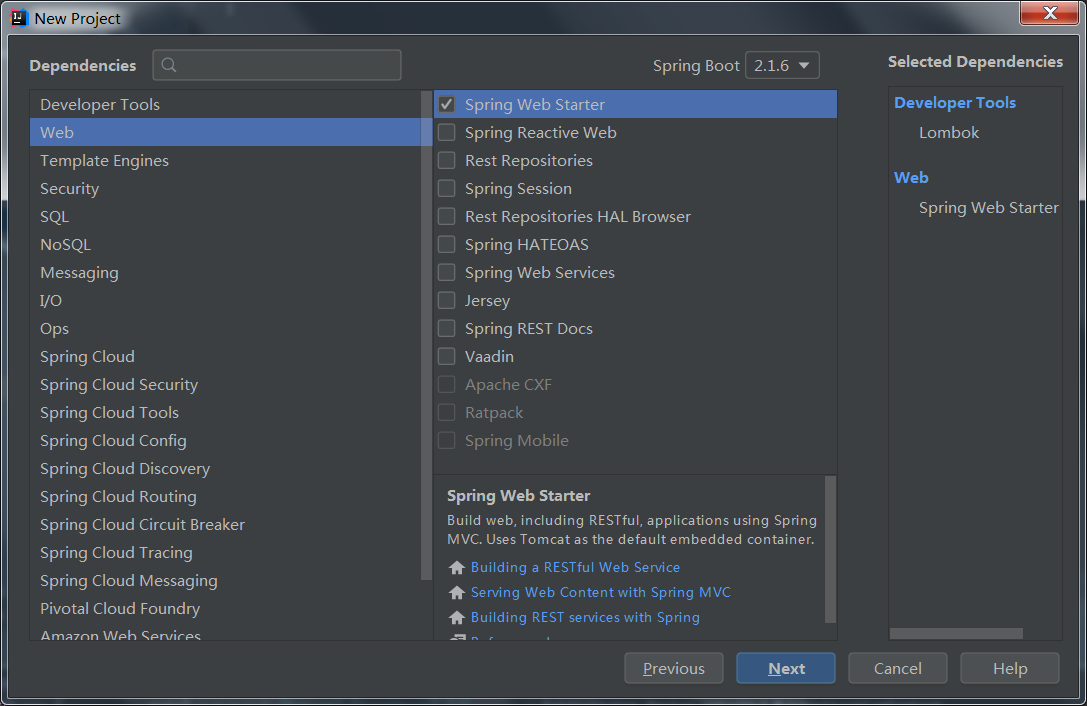Go back with the Previous button
The image size is (1087, 706).
674,668
